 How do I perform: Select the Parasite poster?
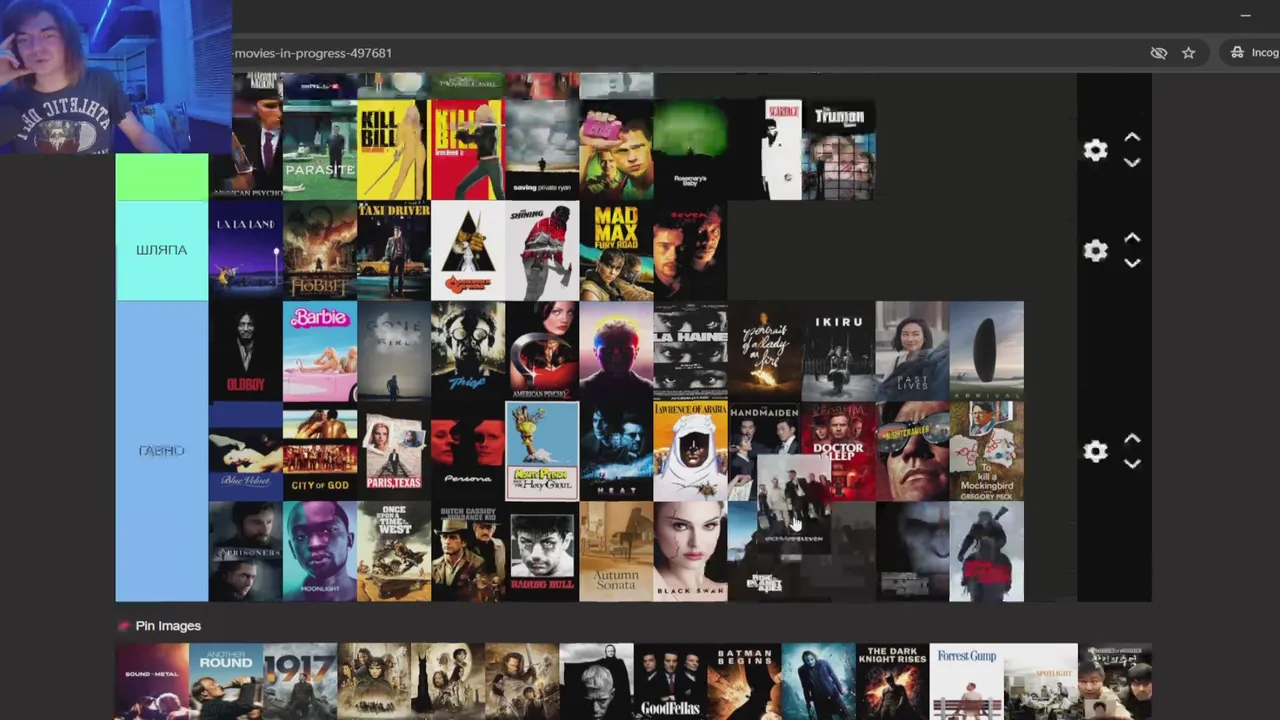(320, 150)
